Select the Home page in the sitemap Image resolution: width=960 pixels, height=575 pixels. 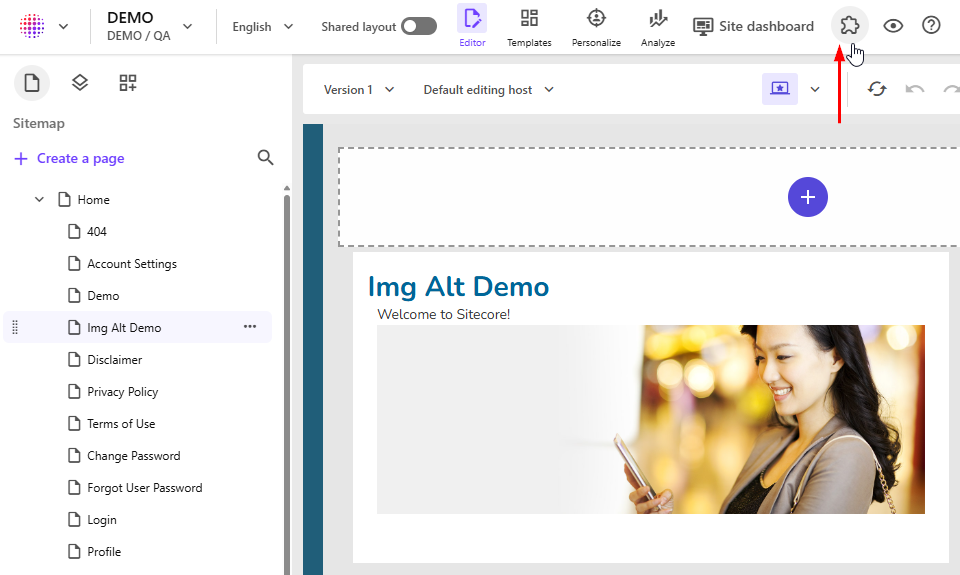point(93,200)
